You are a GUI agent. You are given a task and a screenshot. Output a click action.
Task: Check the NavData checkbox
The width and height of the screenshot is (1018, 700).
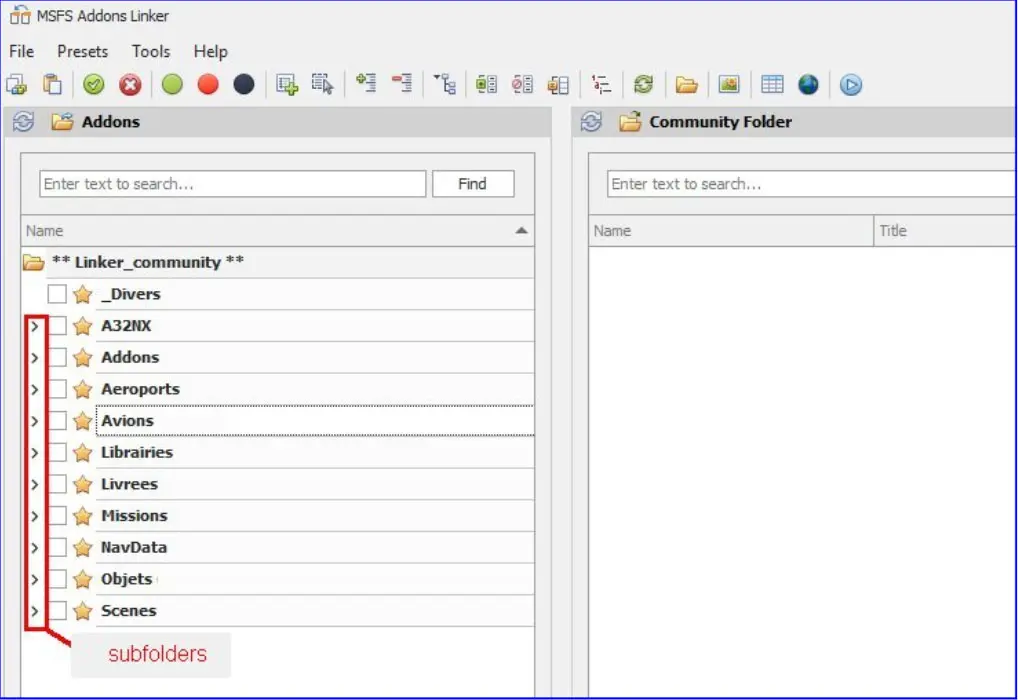pyautogui.click(x=57, y=547)
